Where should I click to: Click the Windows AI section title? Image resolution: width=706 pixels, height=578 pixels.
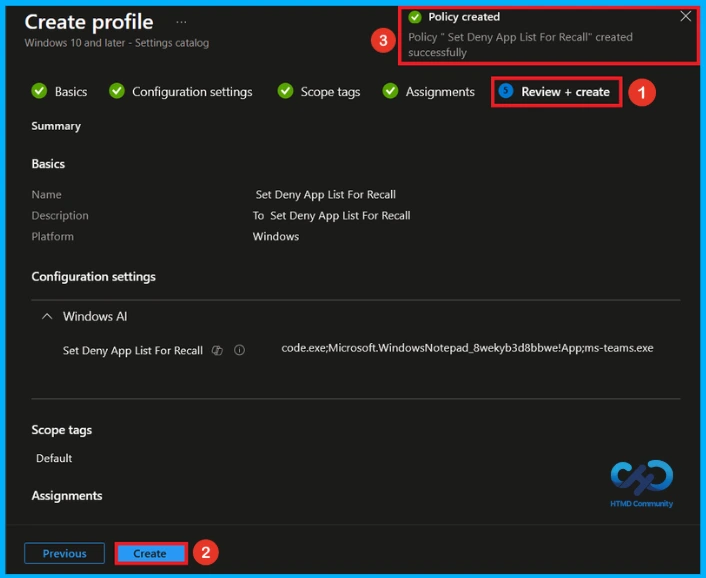click(95, 316)
